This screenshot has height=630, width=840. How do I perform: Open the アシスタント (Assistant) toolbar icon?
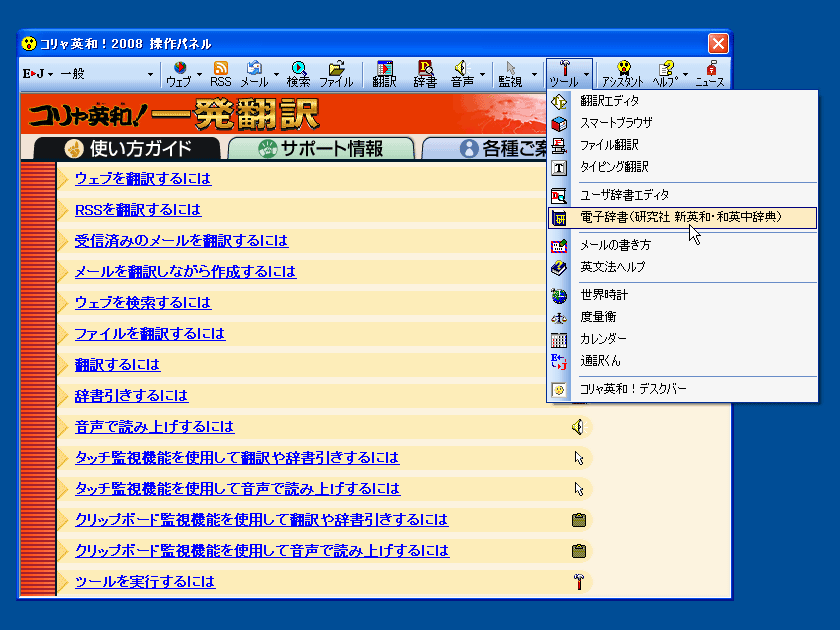[x=622, y=74]
